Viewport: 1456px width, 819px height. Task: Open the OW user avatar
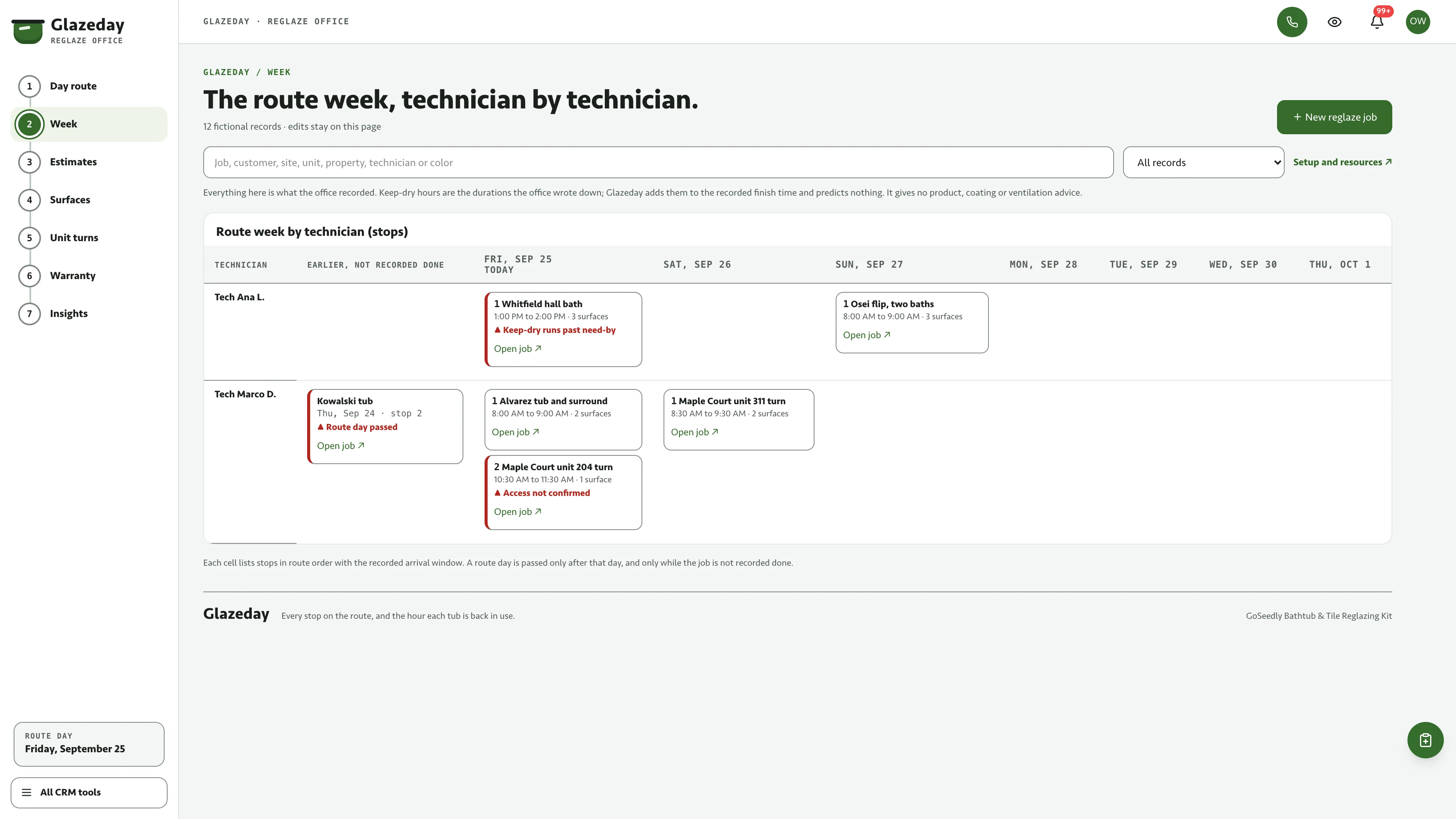tap(1418, 22)
